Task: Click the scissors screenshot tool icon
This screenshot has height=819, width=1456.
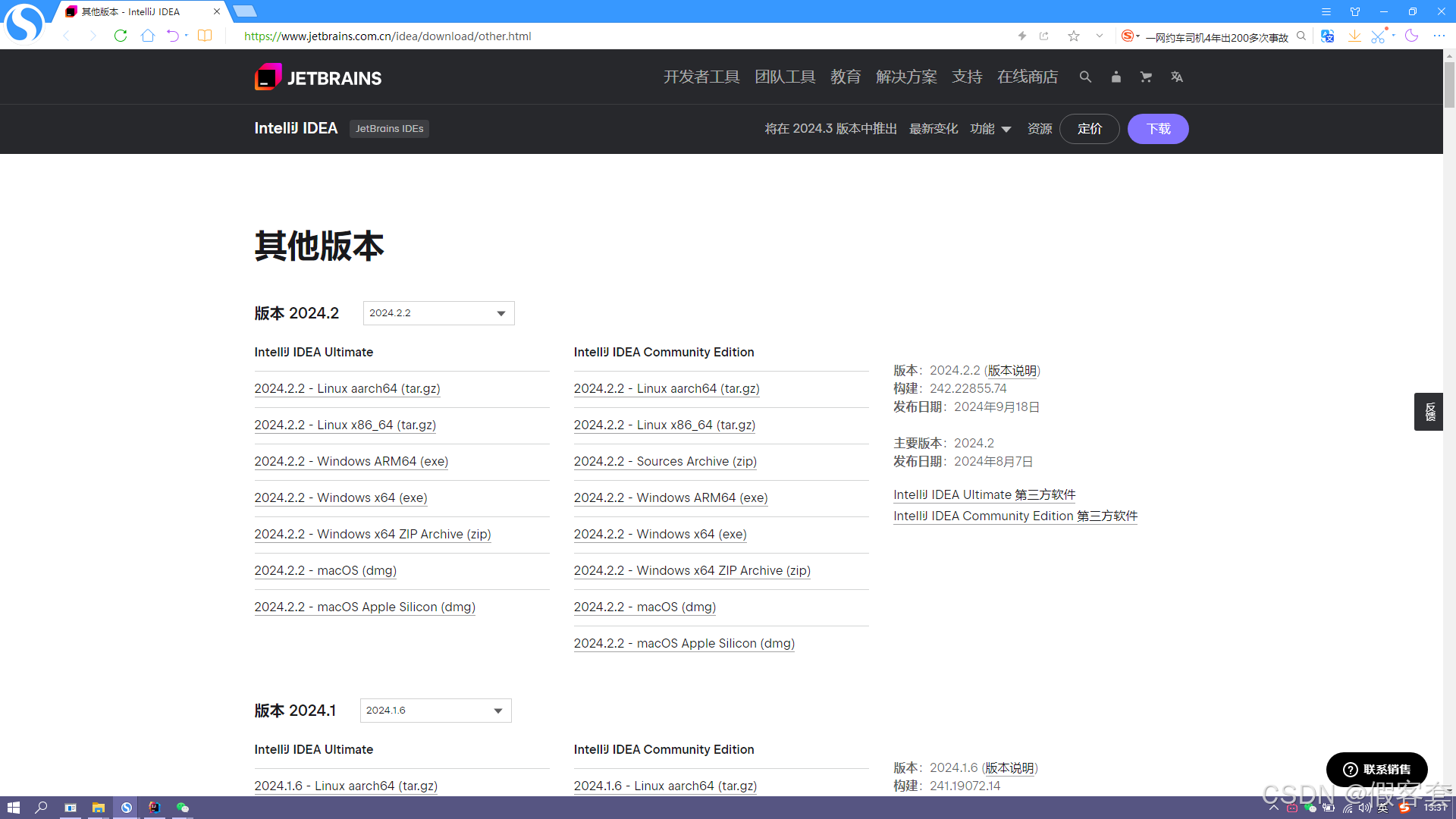Action: [1379, 36]
